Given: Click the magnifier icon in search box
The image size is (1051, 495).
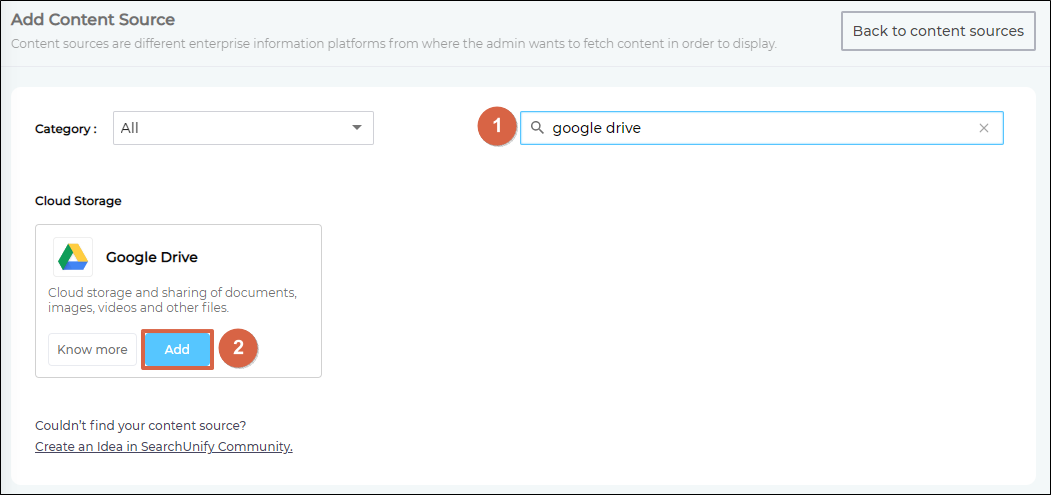Looking at the screenshot, I should [x=537, y=128].
